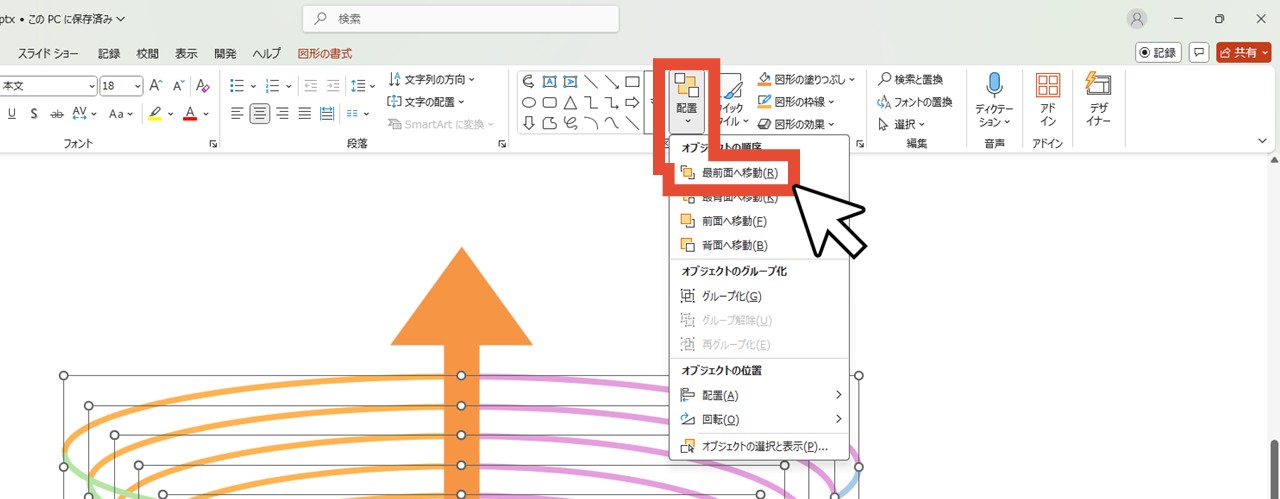
Task: Click the bullet list icon
Action: pyautogui.click(x=236, y=86)
